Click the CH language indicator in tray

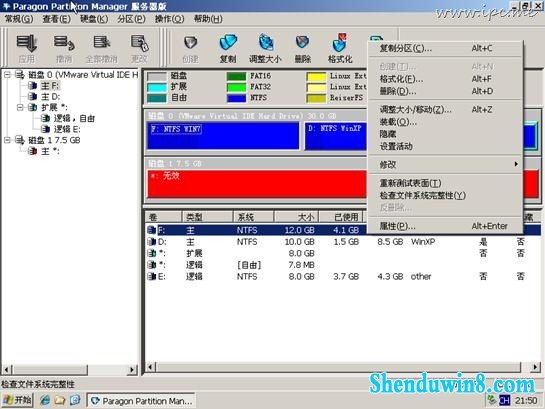tap(504, 400)
